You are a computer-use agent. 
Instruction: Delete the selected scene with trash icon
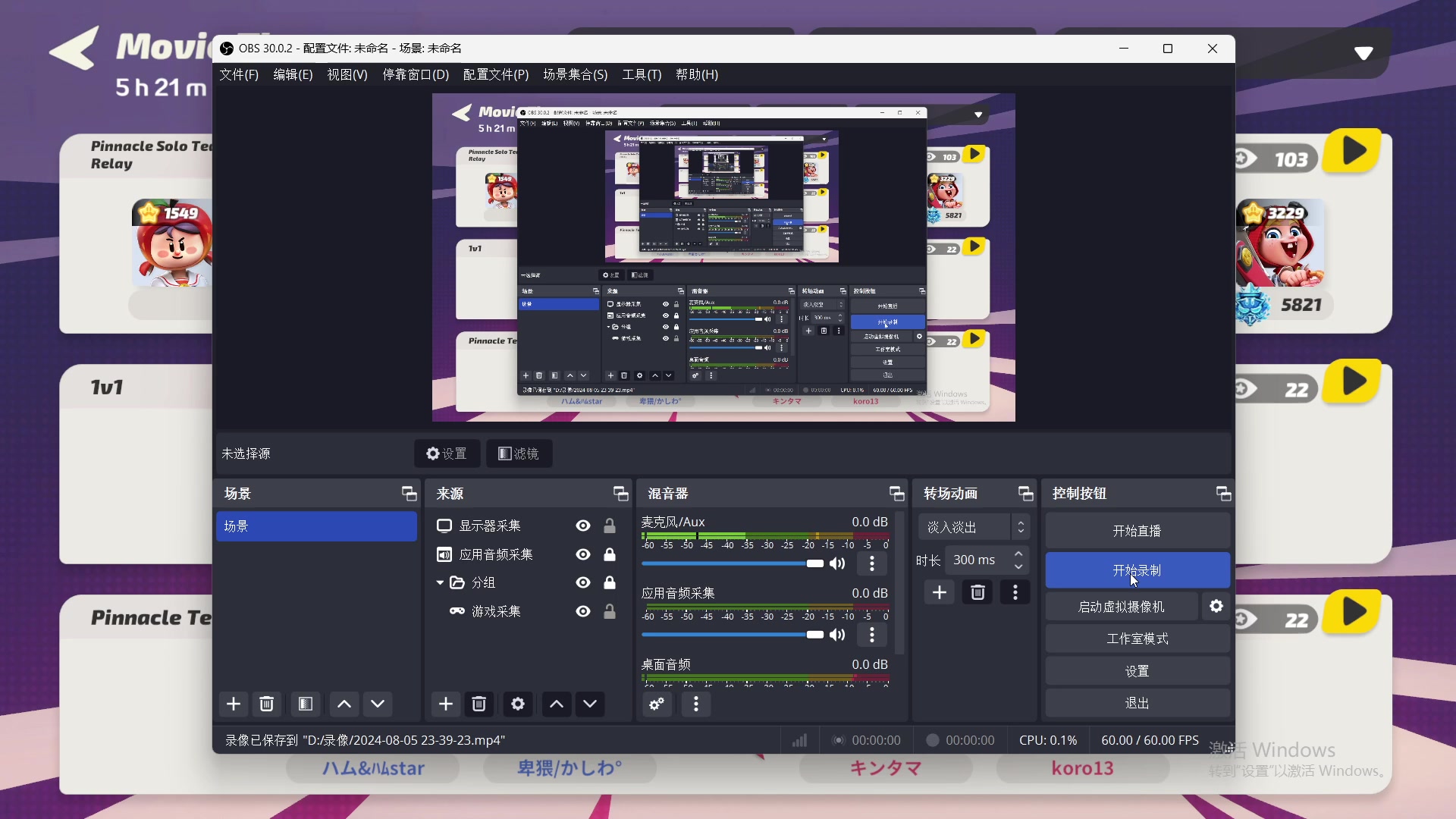[x=266, y=704]
